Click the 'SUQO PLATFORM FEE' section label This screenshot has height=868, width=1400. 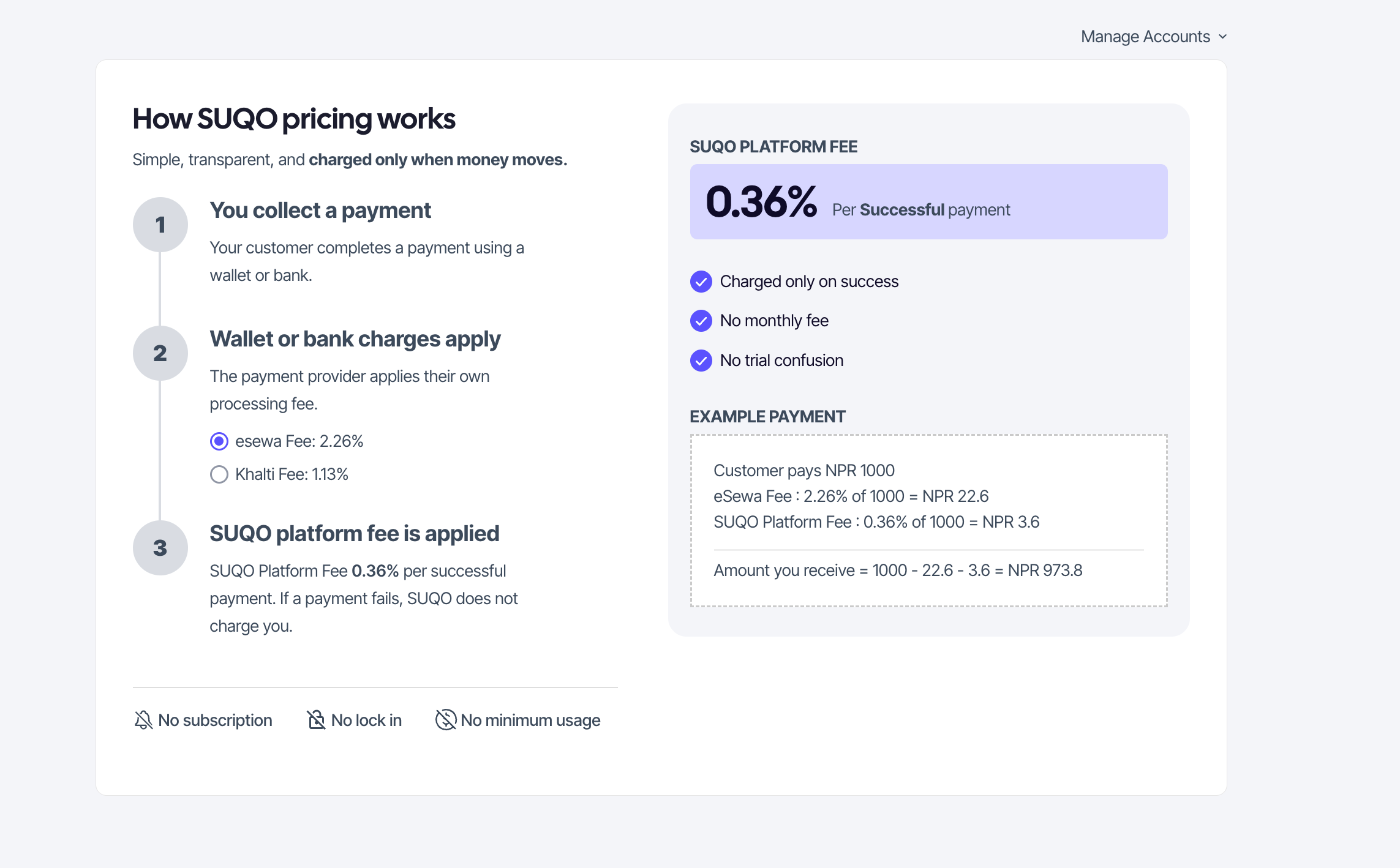(773, 147)
